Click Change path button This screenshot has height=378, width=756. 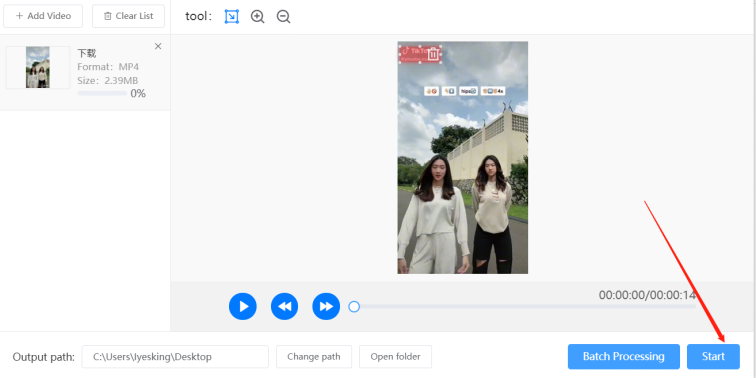point(314,357)
